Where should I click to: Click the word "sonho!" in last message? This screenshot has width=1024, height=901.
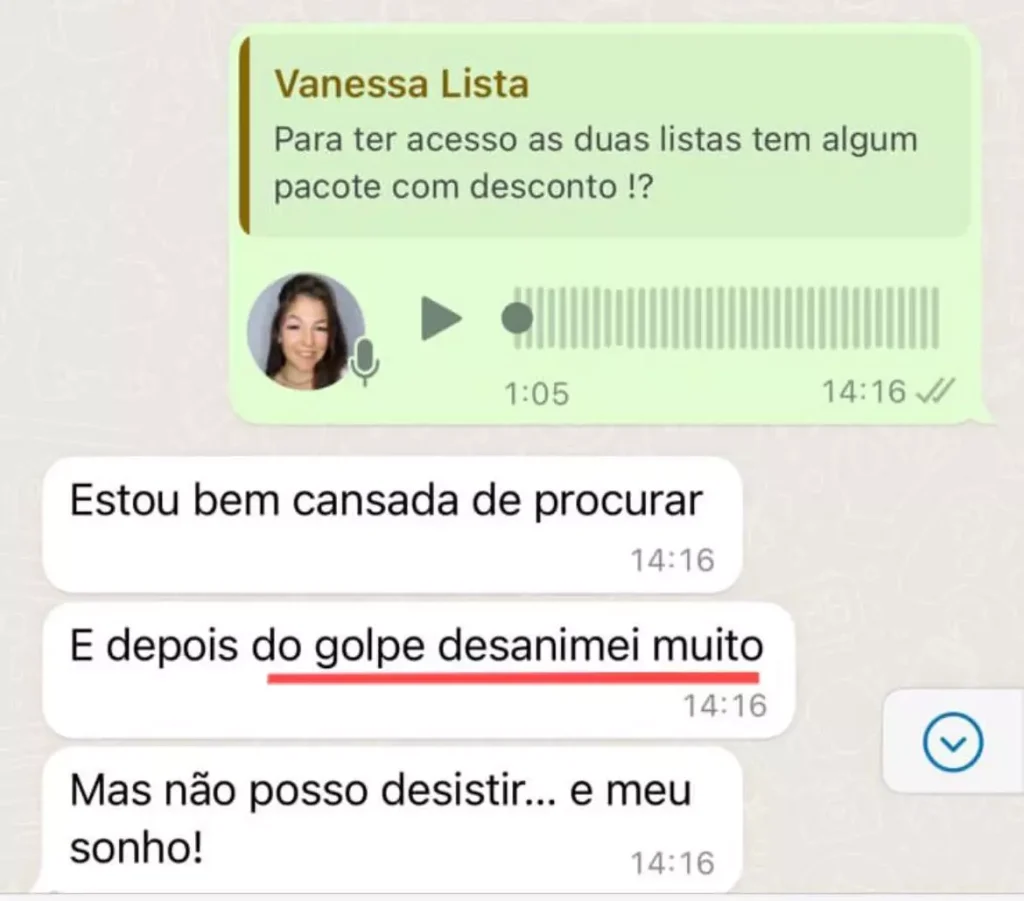(x=136, y=849)
